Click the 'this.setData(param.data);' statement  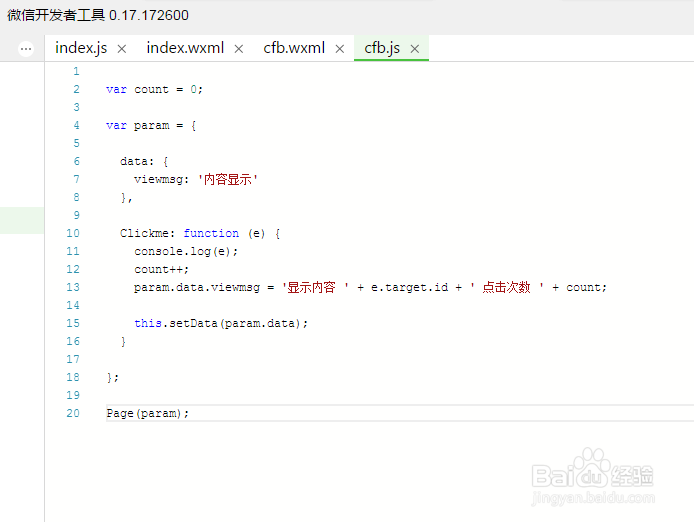(x=221, y=323)
